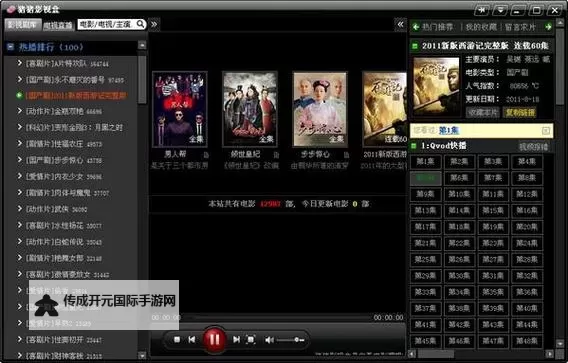Click the yellow 复制链接 button
The height and width of the screenshot is (363, 568).
coord(520,112)
